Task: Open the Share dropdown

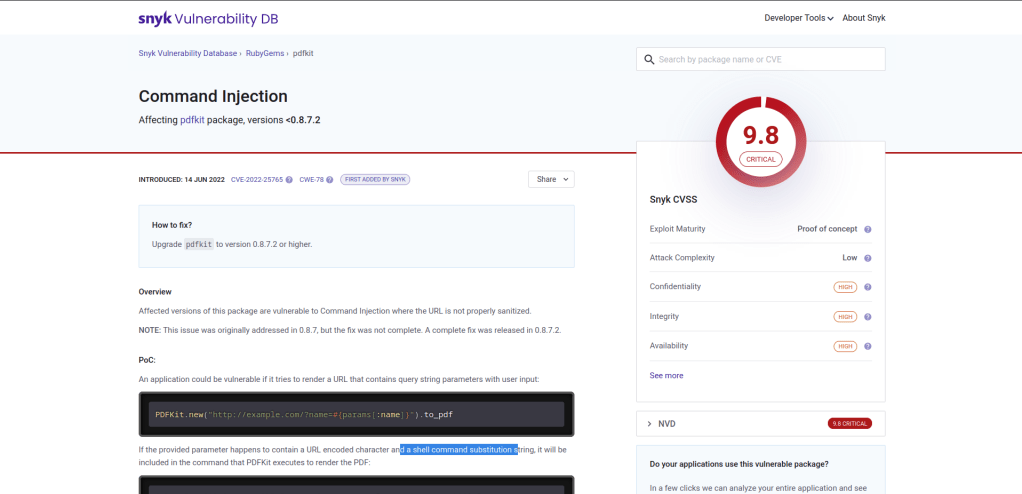Action: pyautogui.click(x=552, y=179)
